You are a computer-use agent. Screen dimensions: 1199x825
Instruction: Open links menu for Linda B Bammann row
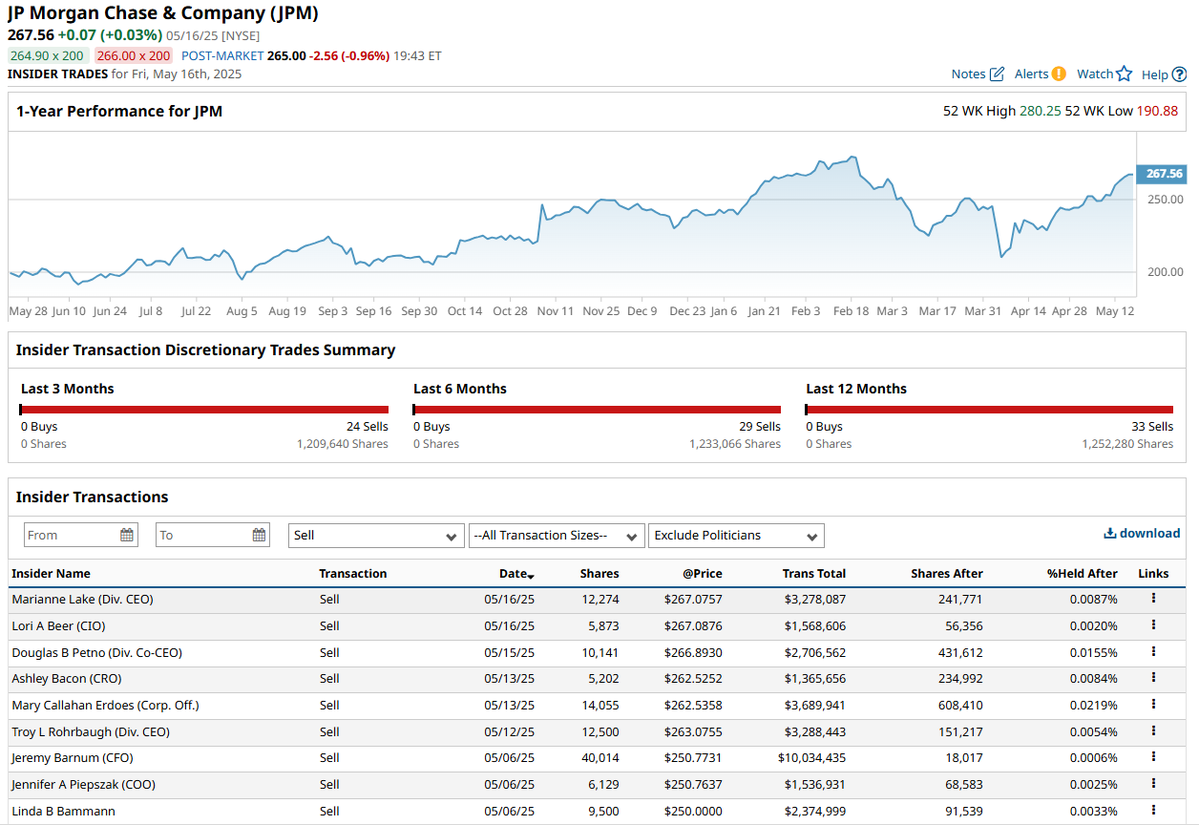[1153, 810]
